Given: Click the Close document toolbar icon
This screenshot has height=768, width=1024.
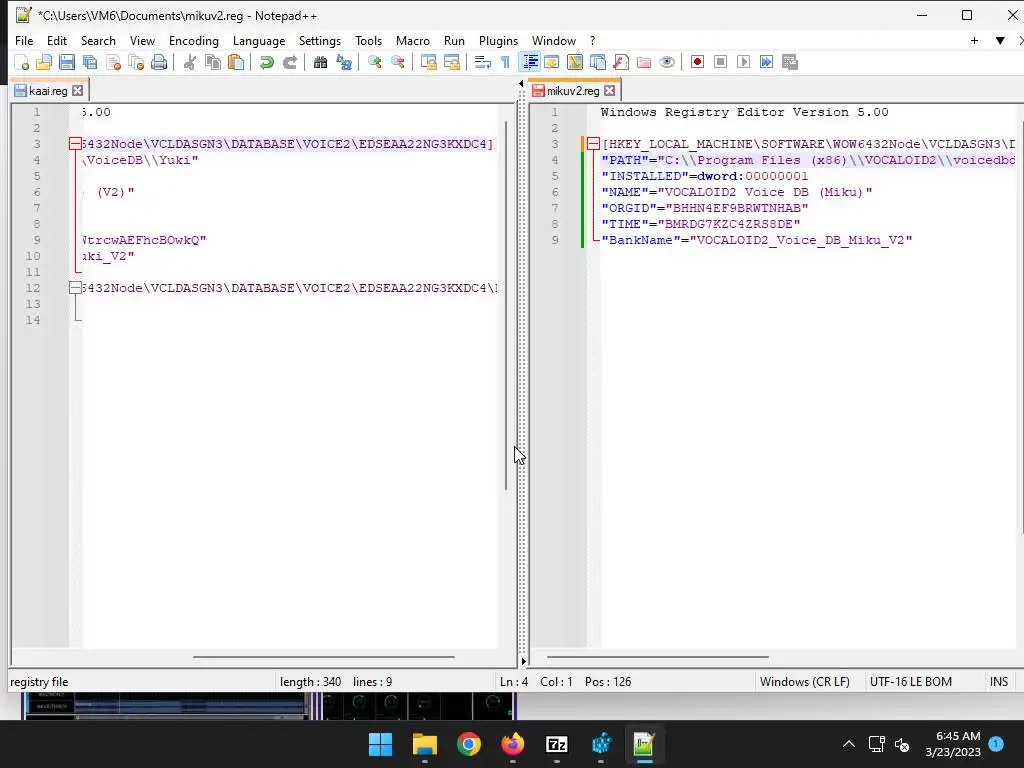Looking at the screenshot, I should coord(113,62).
